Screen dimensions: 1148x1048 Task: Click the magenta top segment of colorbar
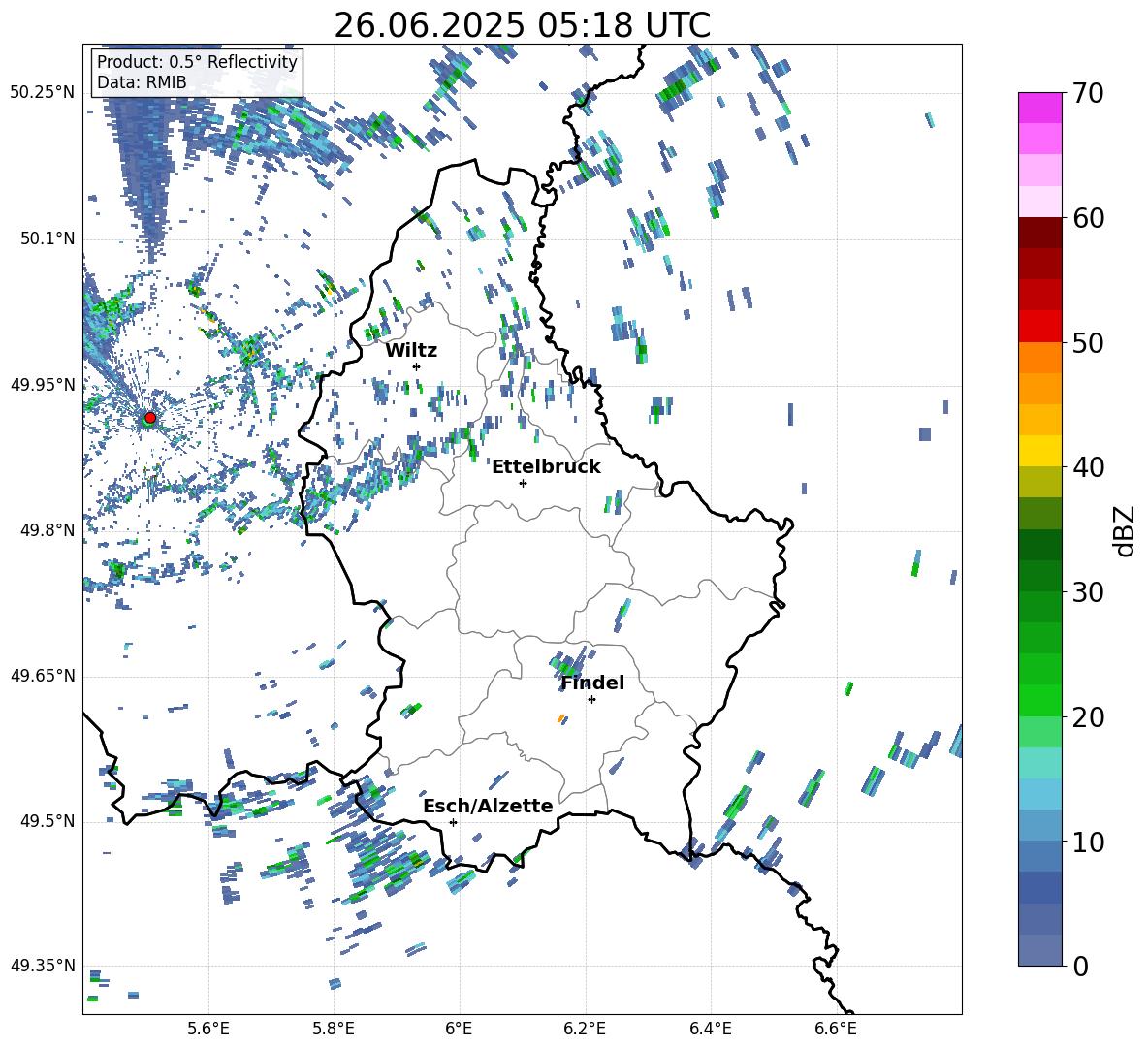(1040, 108)
